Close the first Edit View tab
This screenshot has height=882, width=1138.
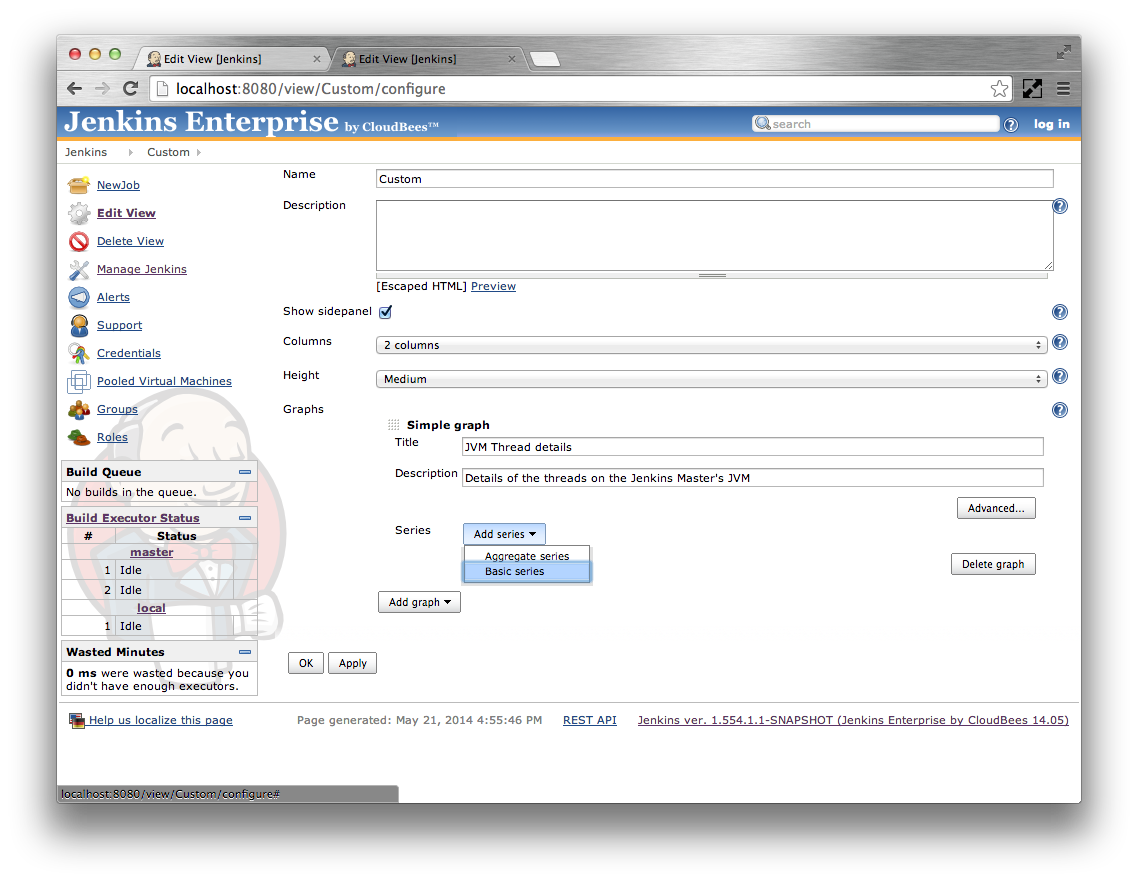pyautogui.click(x=316, y=60)
